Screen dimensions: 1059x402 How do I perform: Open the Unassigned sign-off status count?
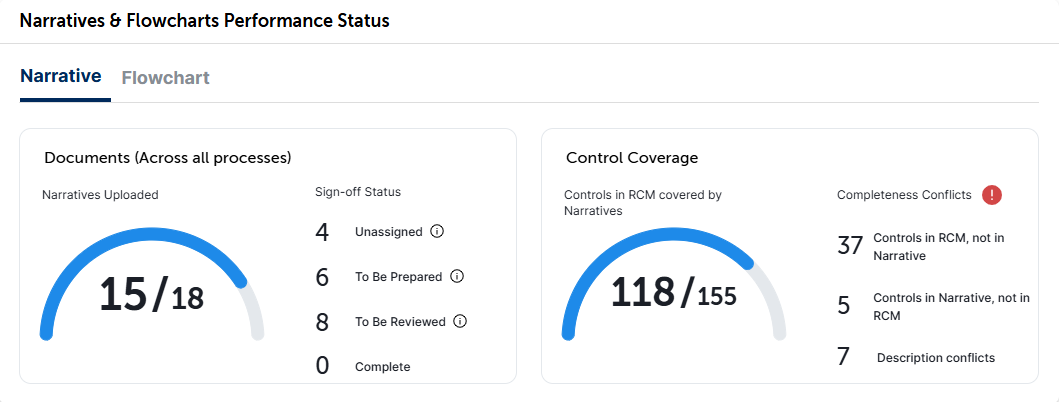click(x=322, y=232)
